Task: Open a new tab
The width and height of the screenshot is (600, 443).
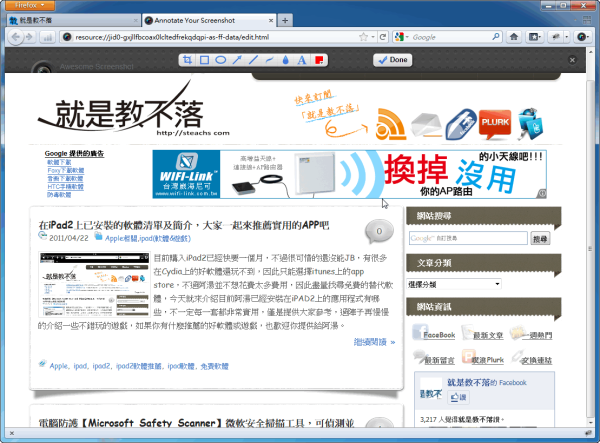Action: 285,20
